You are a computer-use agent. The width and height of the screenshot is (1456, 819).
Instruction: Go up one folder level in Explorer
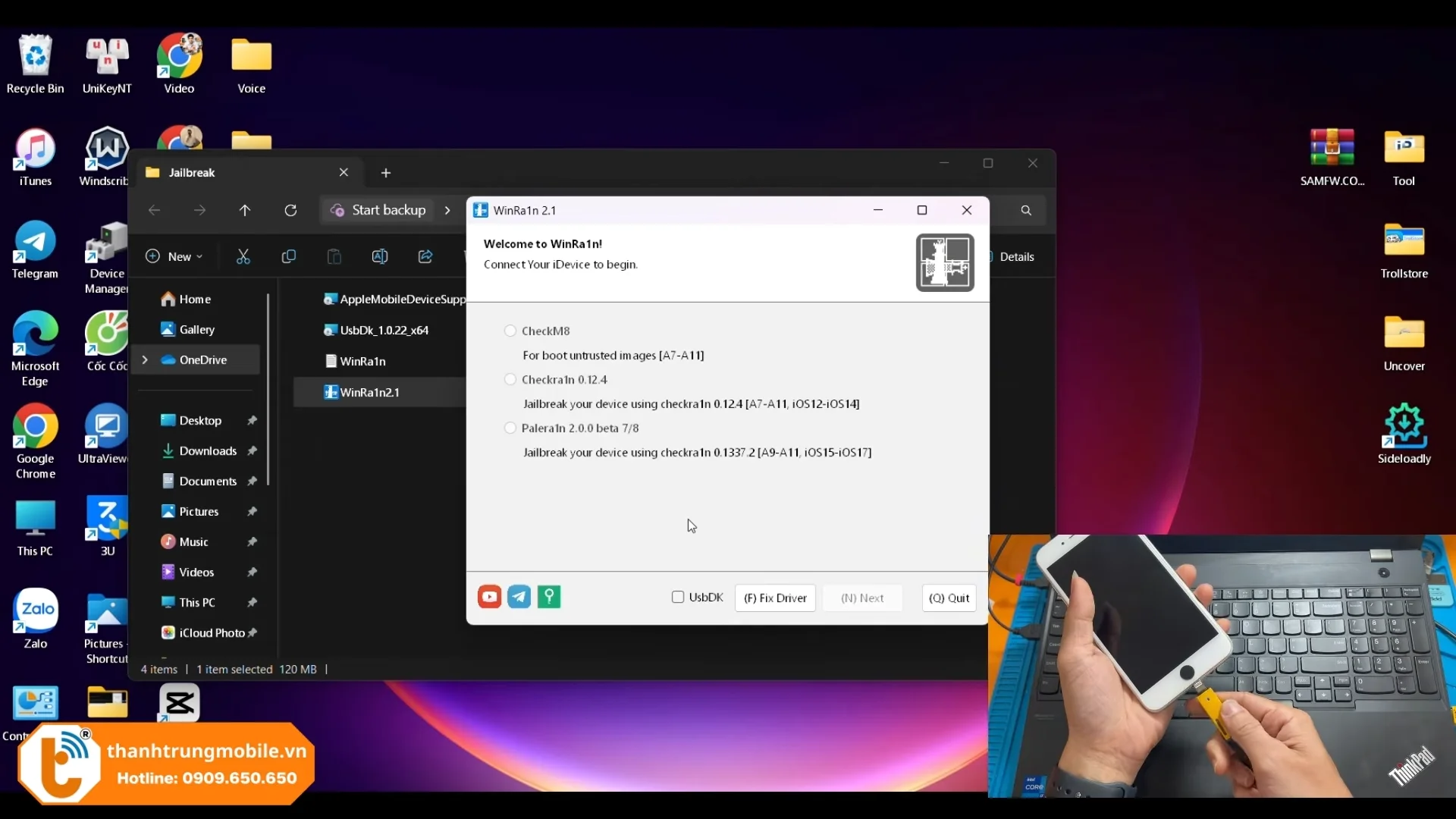245,210
